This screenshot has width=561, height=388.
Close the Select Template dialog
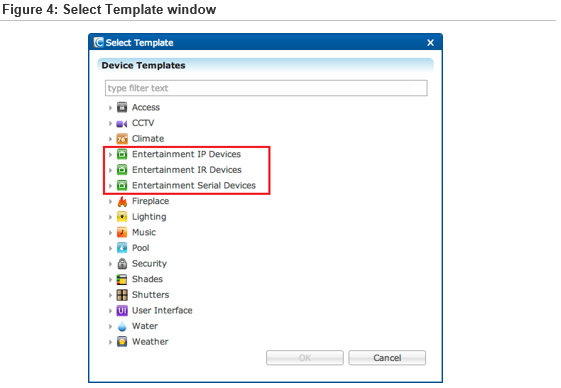tap(430, 43)
